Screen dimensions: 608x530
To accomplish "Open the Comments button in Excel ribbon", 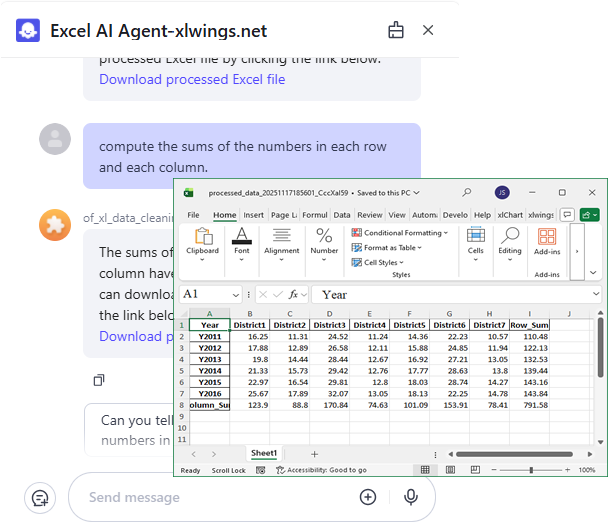I will 567,214.
